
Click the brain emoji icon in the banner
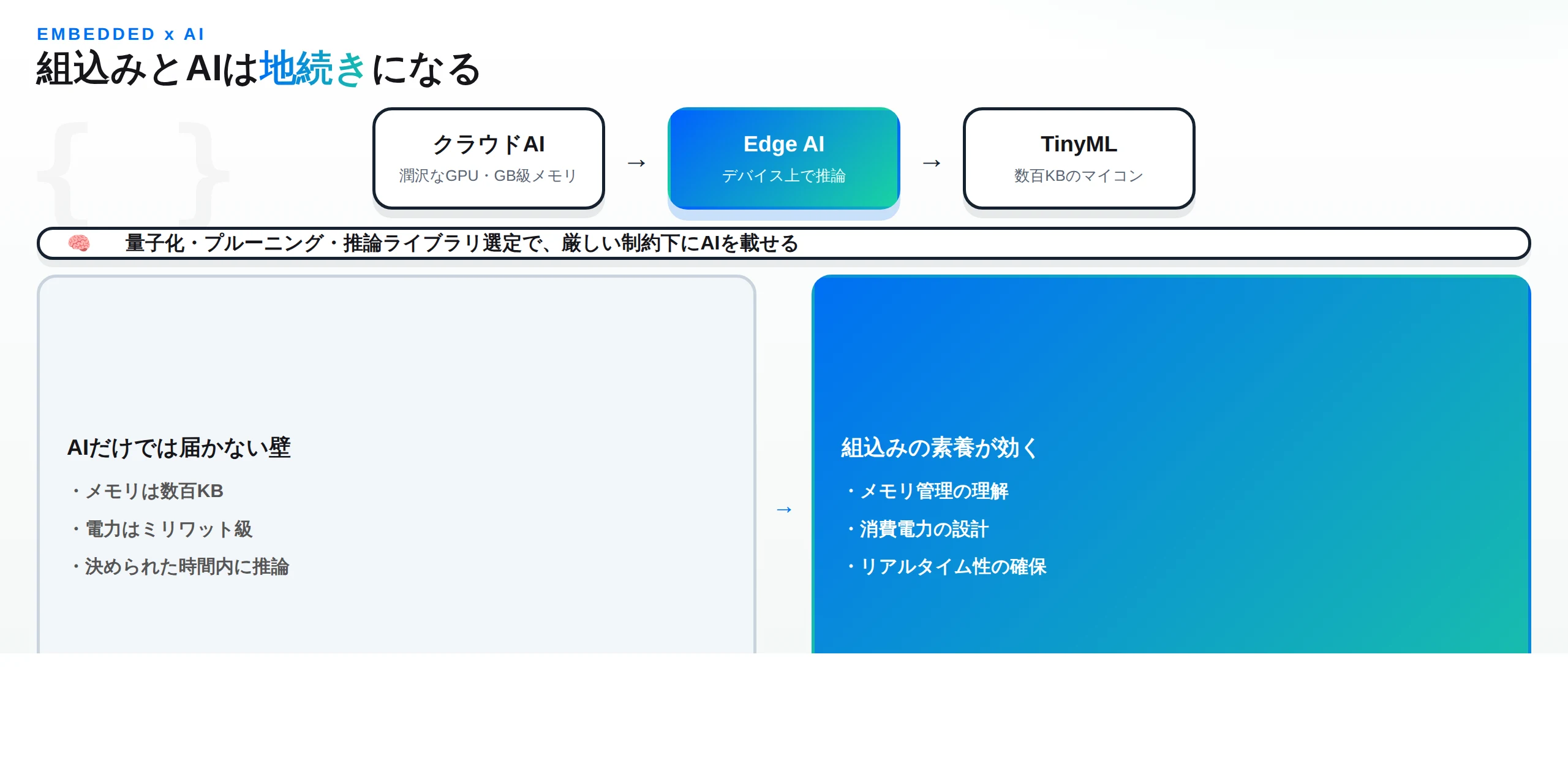[79, 243]
